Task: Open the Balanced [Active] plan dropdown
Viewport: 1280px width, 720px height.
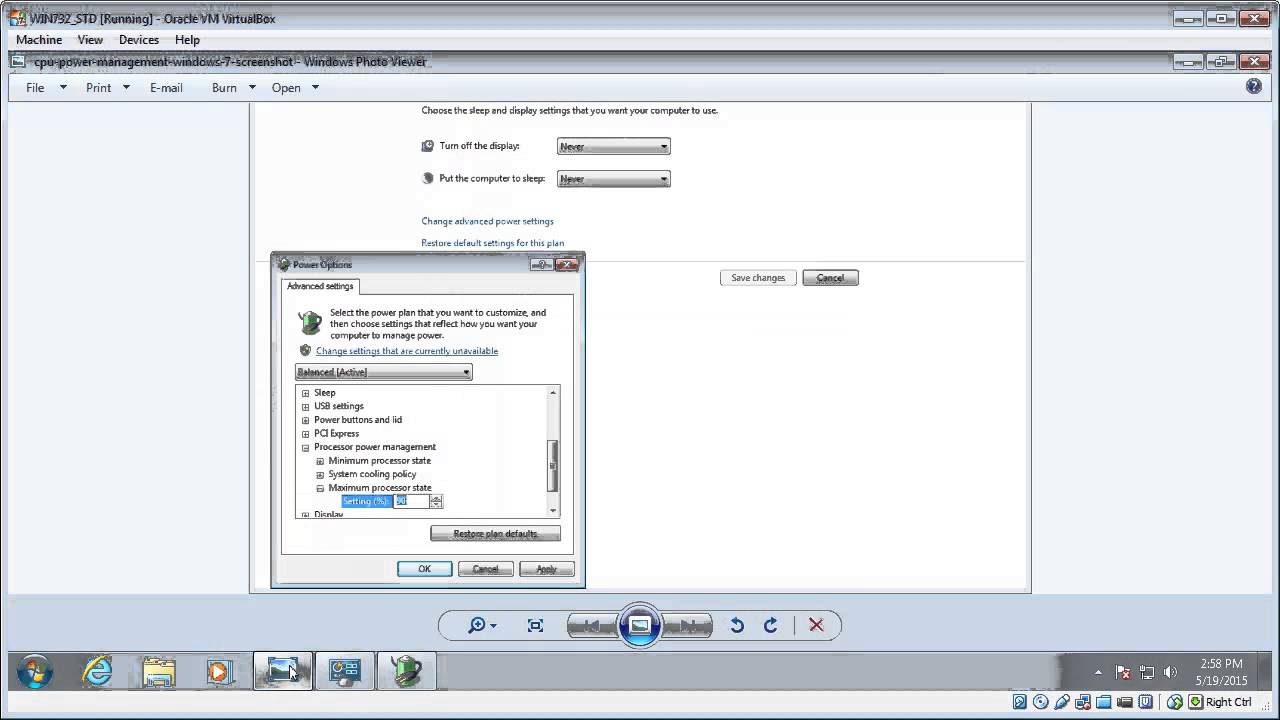Action: coord(384,372)
